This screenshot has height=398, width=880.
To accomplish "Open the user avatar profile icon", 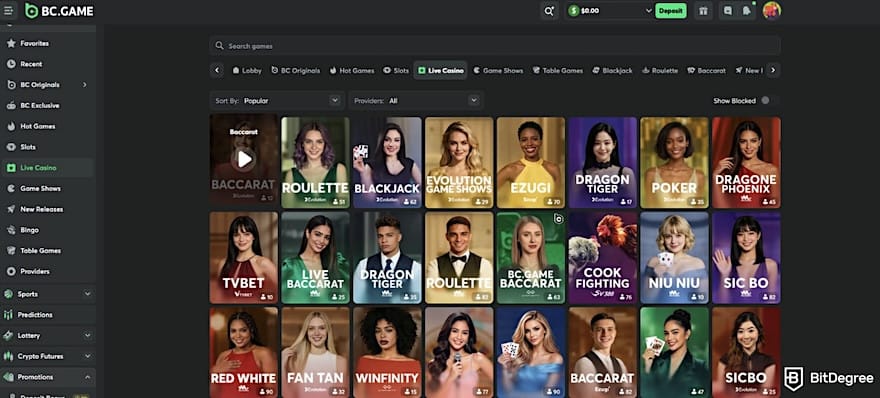I will pos(772,11).
